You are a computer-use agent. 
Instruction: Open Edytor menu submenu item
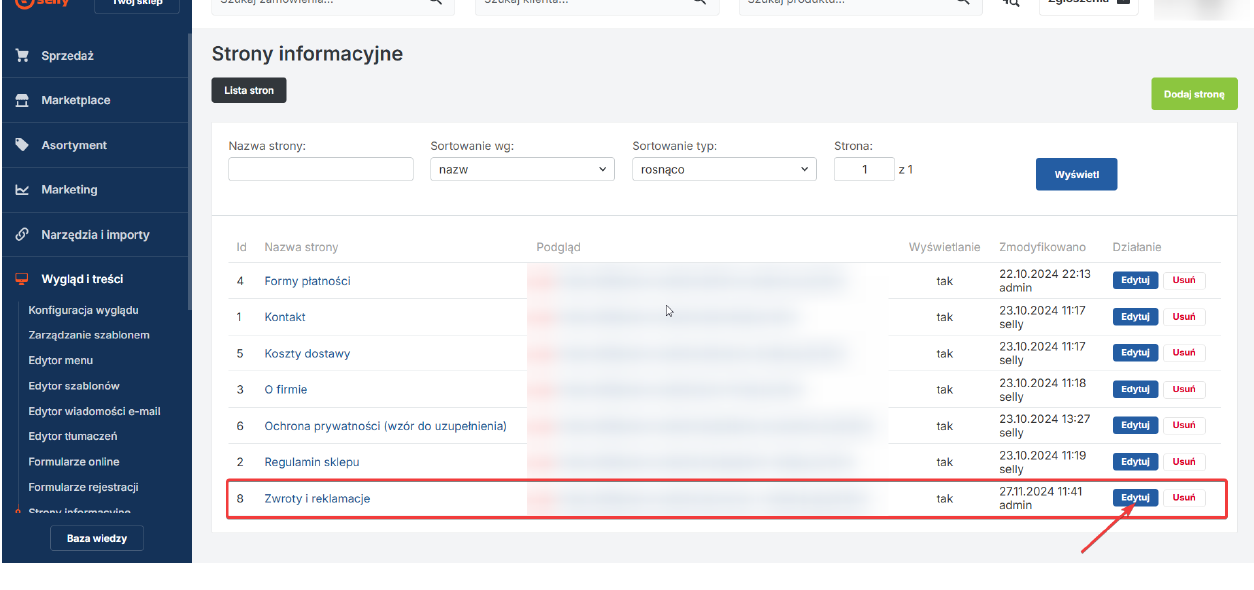click(x=61, y=360)
